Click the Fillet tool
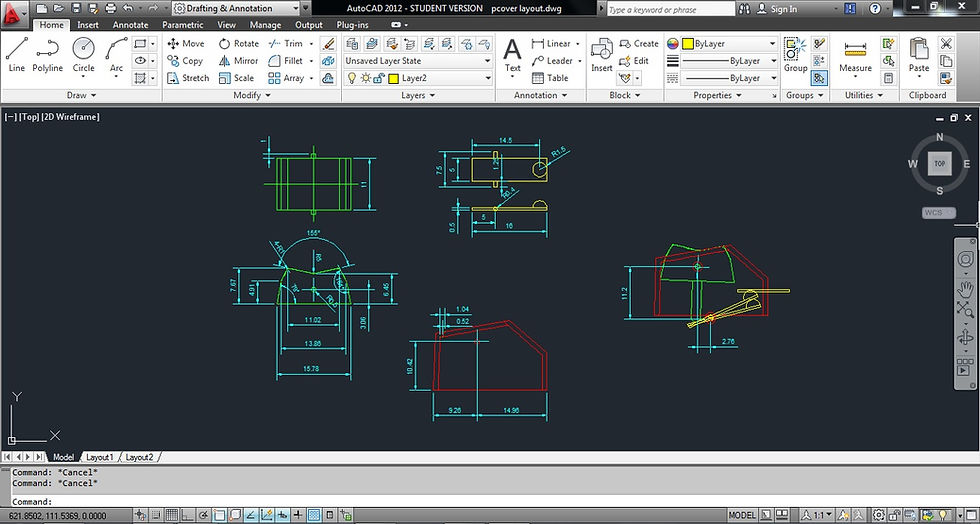 coord(285,61)
